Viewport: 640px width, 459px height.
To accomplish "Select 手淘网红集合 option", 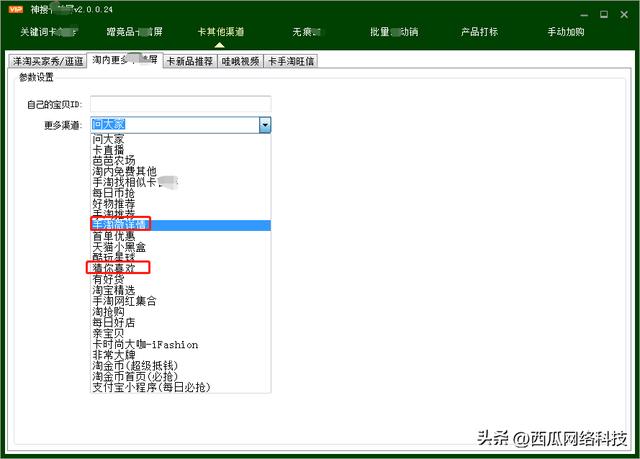I will point(180,301).
